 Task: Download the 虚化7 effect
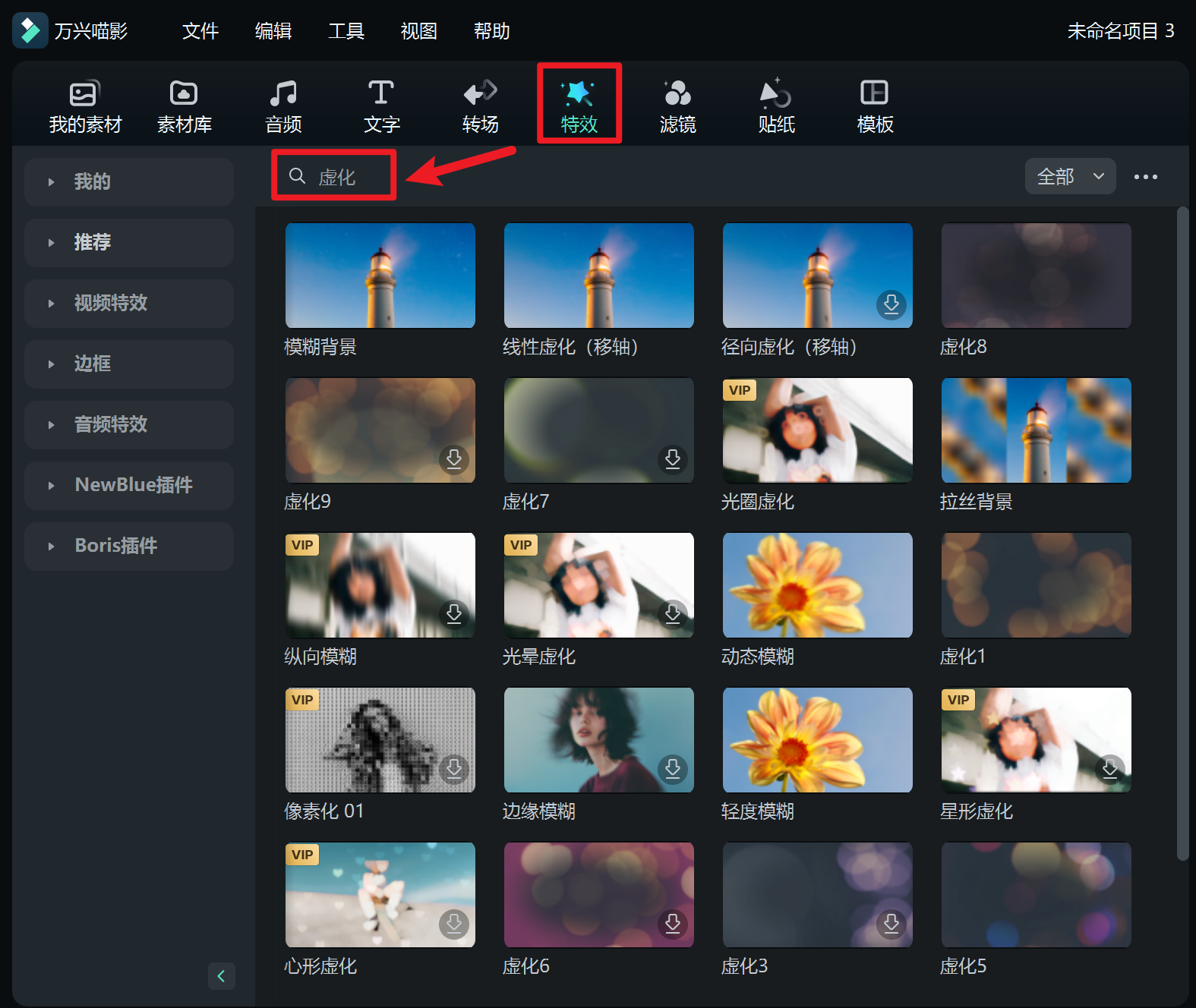pyautogui.click(x=672, y=459)
